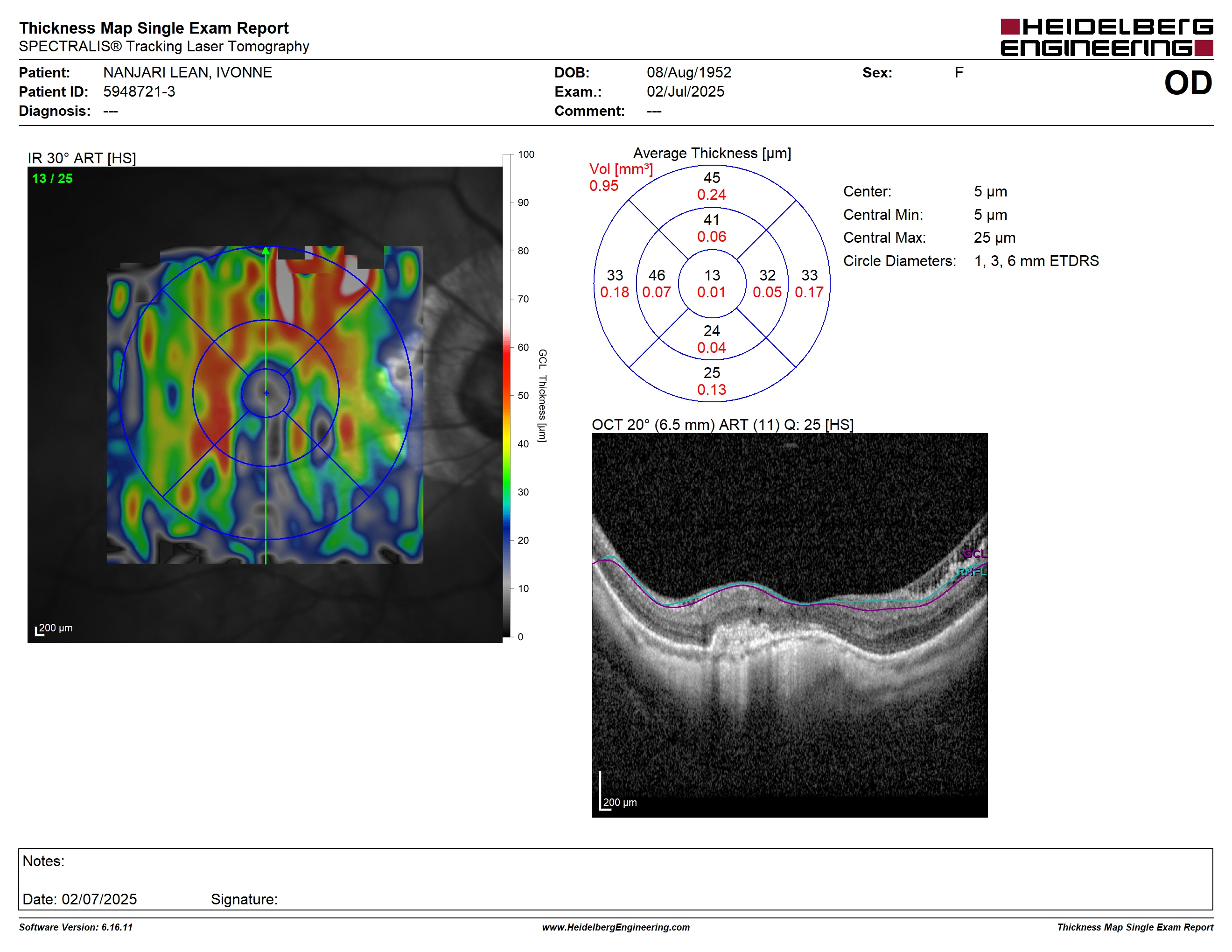The width and height of the screenshot is (1232, 952).
Task: Click the thickness map overlay on fundus image
Action: 265,405
